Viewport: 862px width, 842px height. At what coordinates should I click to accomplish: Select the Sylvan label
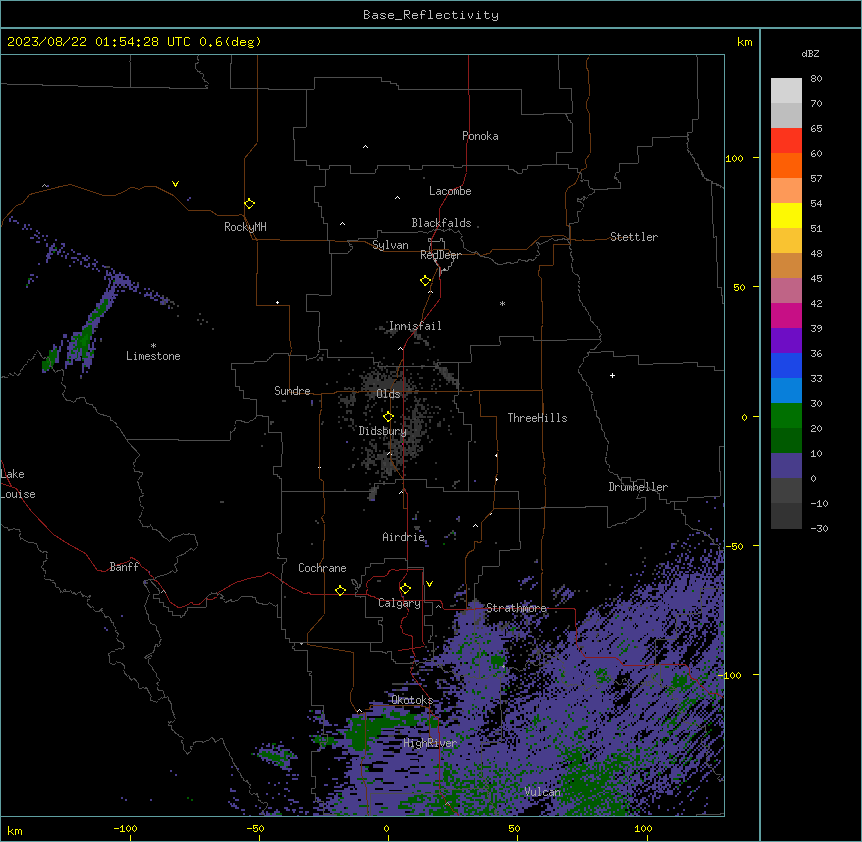tap(390, 245)
